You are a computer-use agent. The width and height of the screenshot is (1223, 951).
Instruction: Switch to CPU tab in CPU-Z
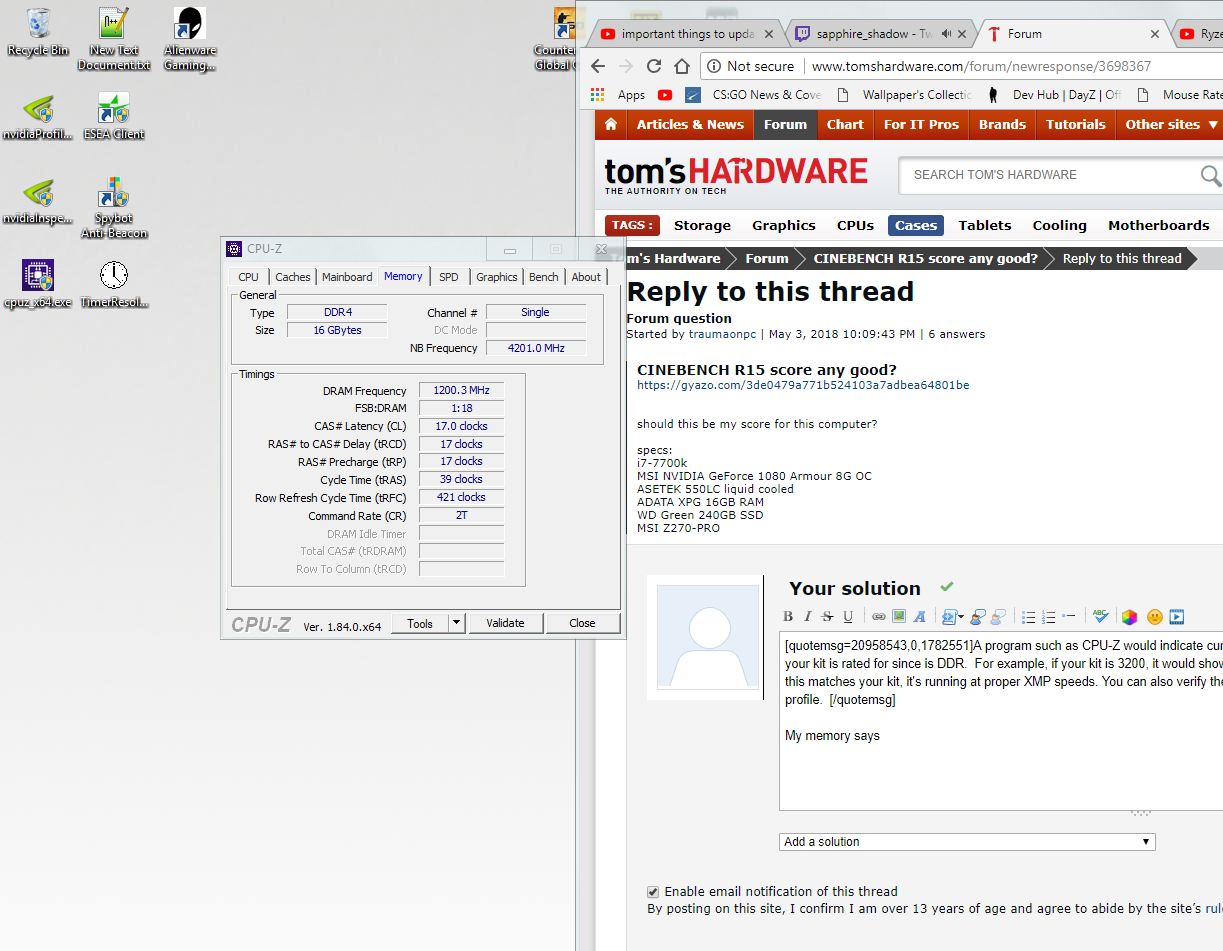click(249, 277)
